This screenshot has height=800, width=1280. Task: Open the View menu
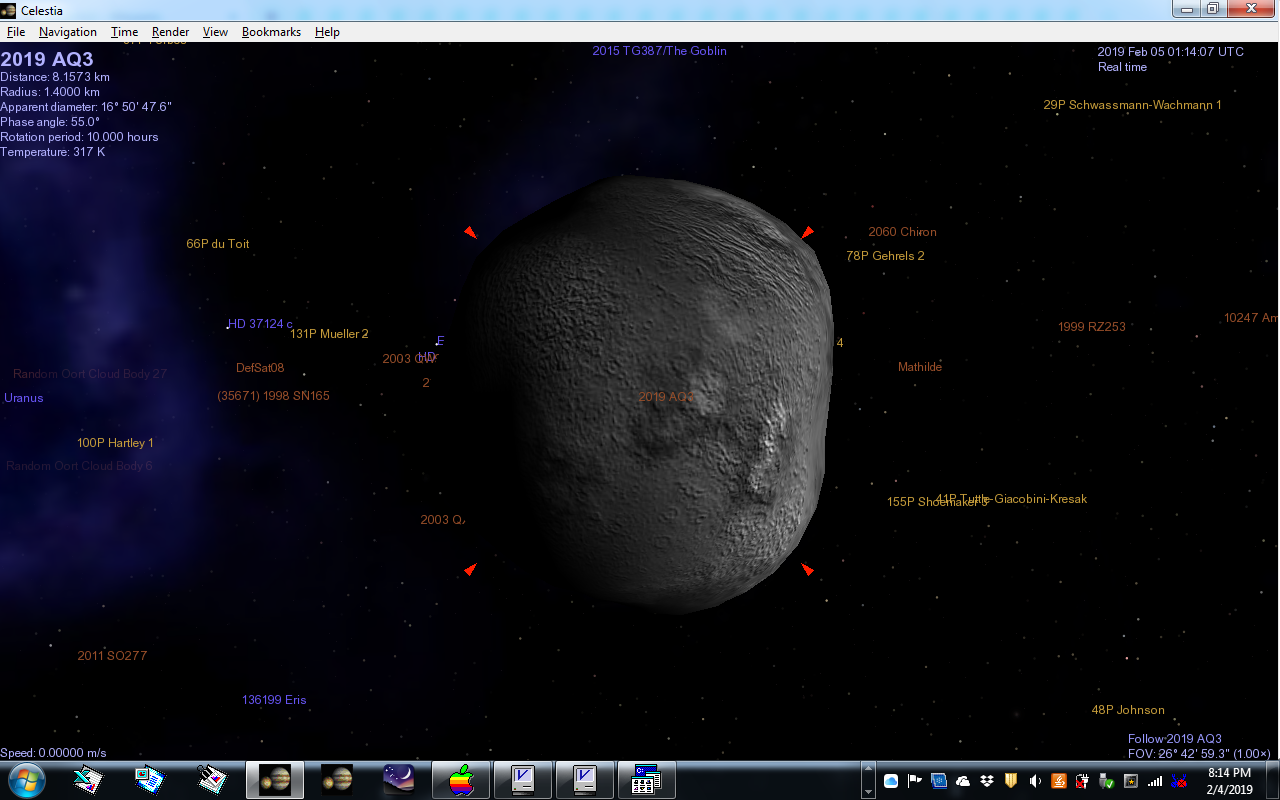[215, 32]
